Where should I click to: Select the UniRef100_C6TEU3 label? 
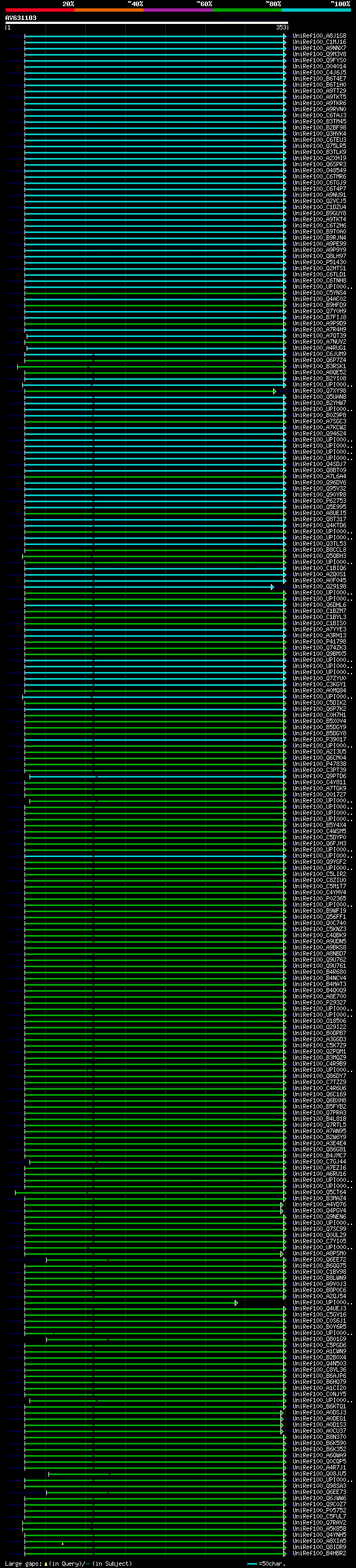pos(319,140)
